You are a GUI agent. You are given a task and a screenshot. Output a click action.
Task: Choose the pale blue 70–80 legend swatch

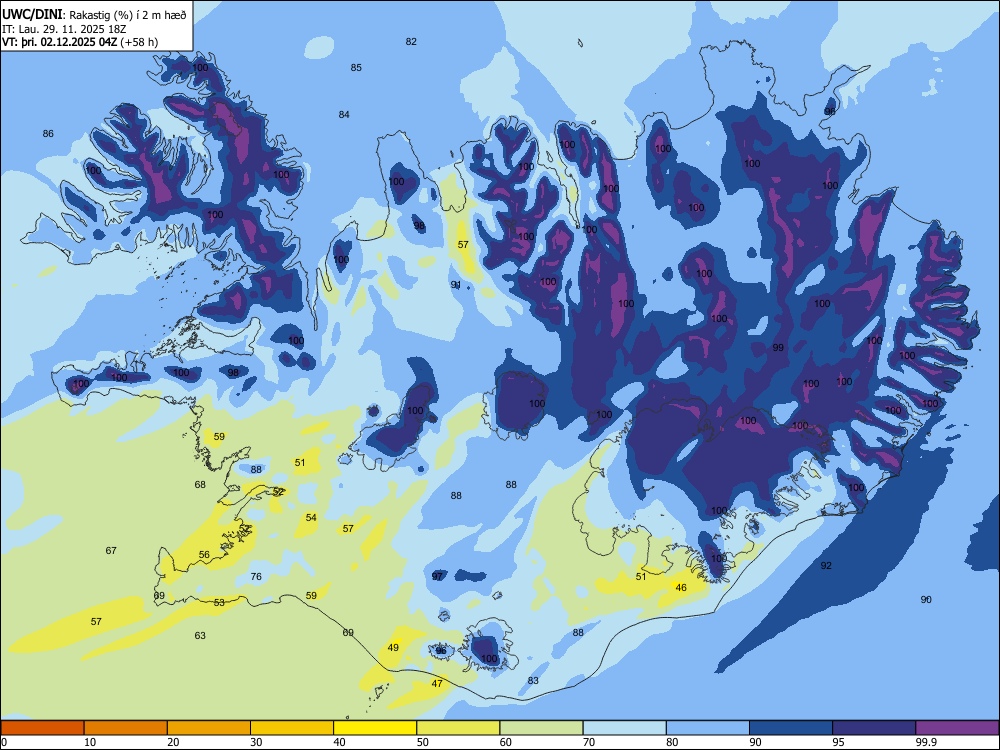point(624,728)
